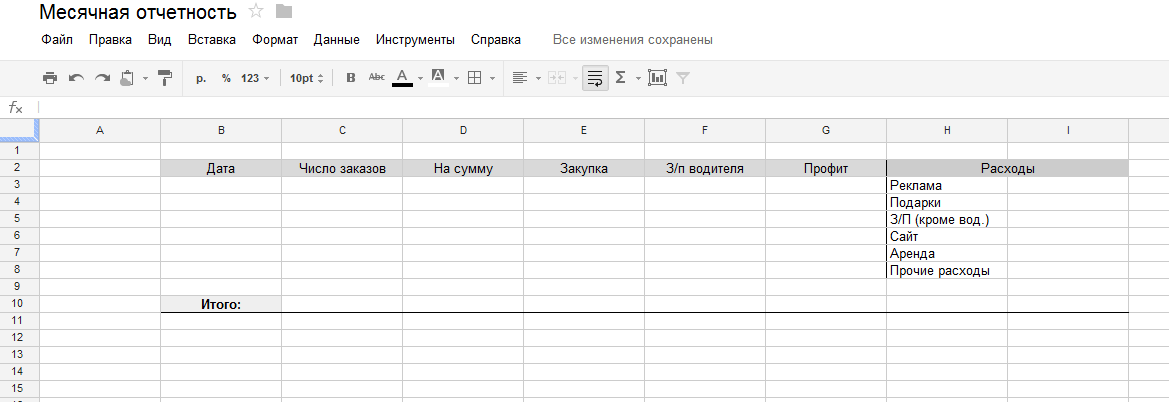Open the text color picker
This screenshot has width=1169, height=402.
pyautogui.click(x=403, y=78)
